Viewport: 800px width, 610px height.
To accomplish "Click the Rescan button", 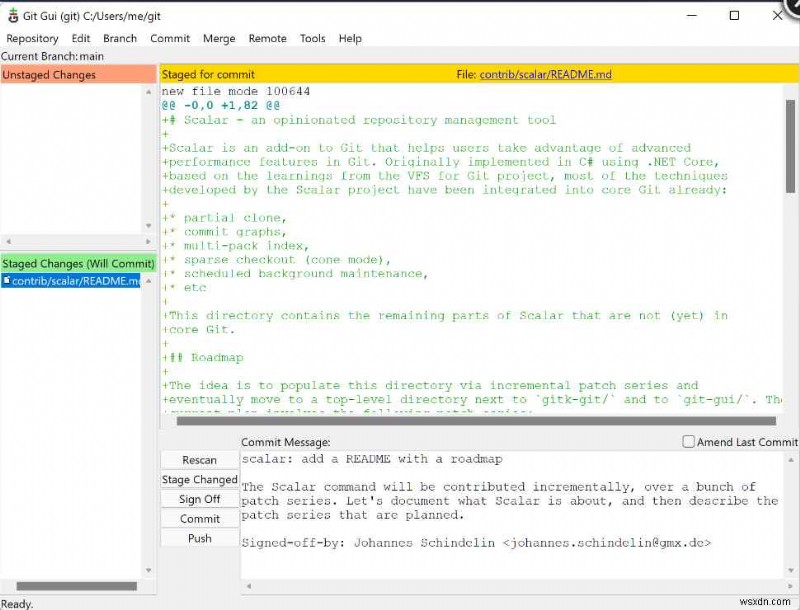I will coord(199,460).
